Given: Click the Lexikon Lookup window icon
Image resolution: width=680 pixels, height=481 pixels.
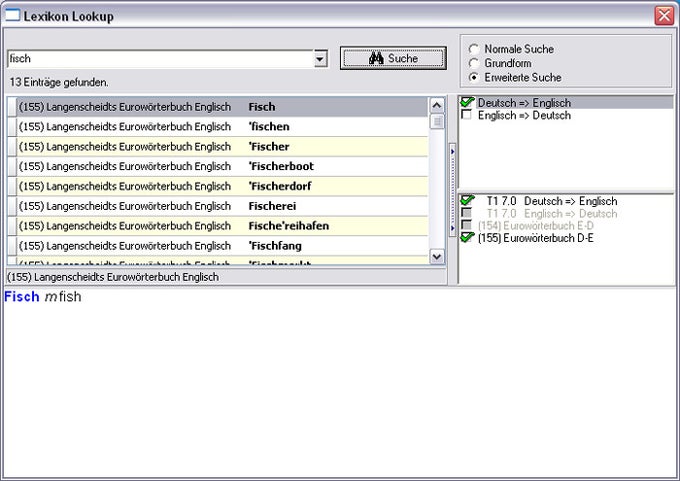Looking at the screenshot, I should [13, 16].
